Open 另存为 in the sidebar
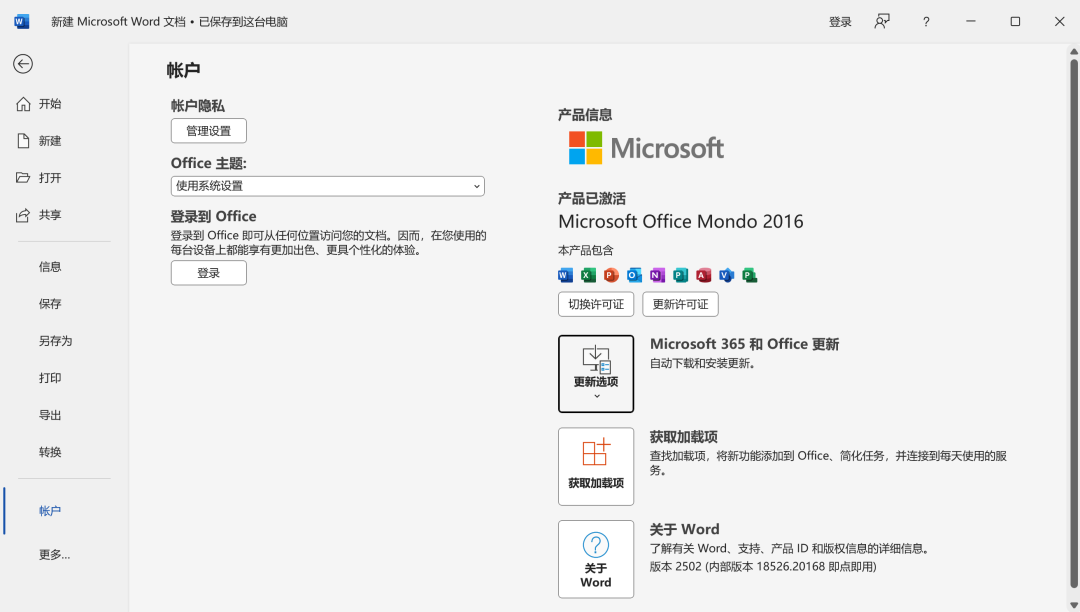 point(57,341)
